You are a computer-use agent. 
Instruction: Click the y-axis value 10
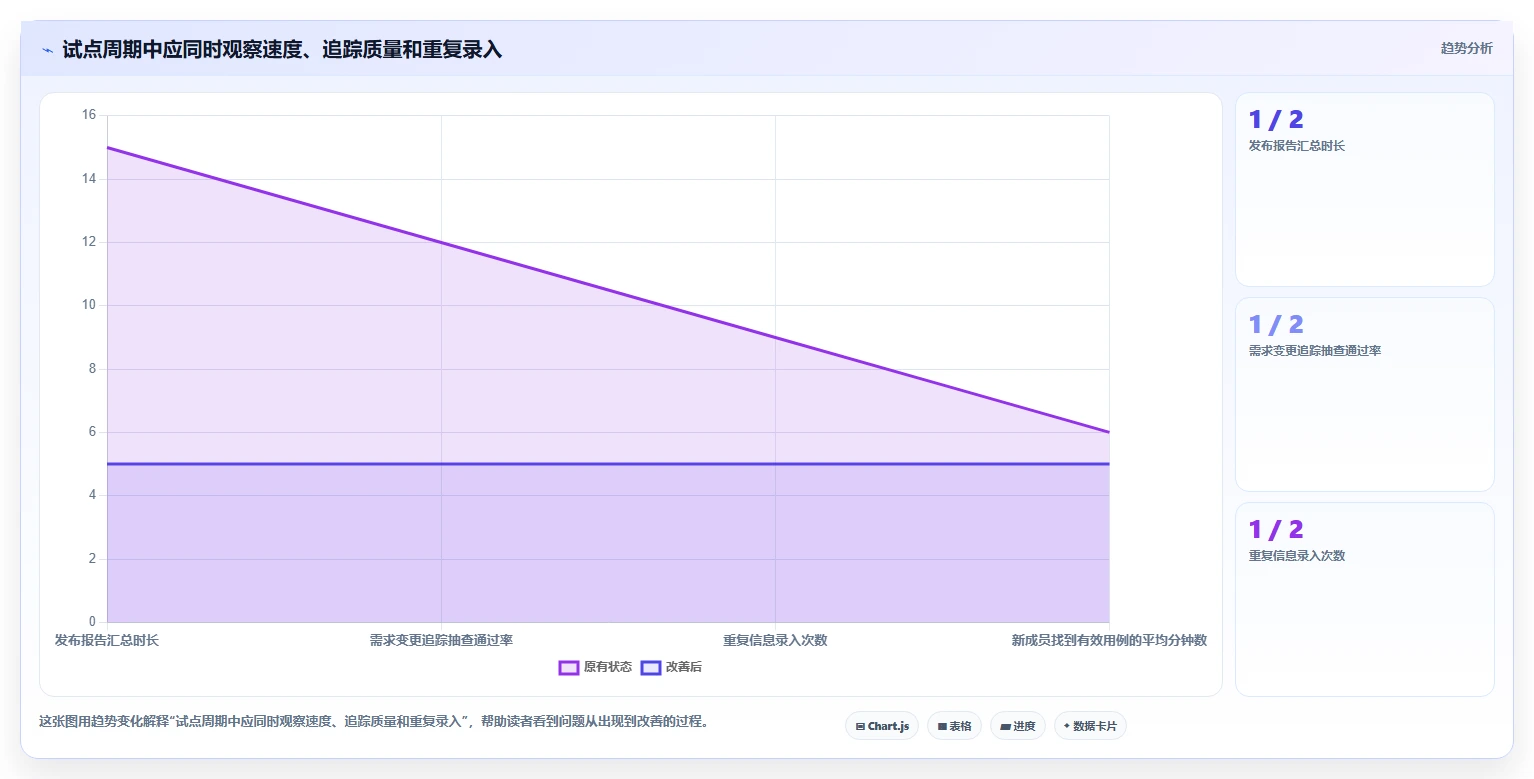(88, 305)
